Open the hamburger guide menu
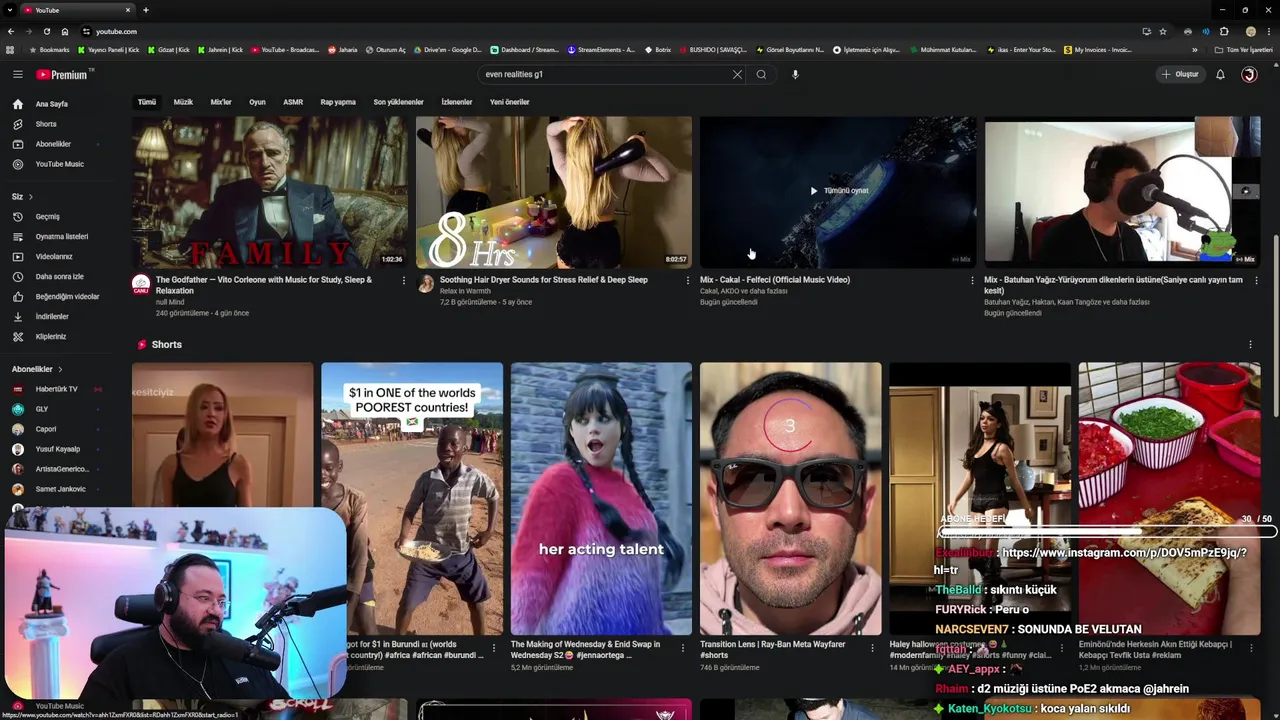This screenshot has width=1280, height=720. click(17, 74)
